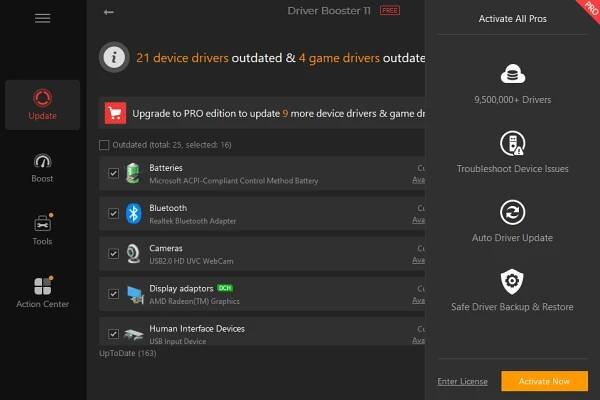Check the Outdated select-all checkbox

pos(104,145)
